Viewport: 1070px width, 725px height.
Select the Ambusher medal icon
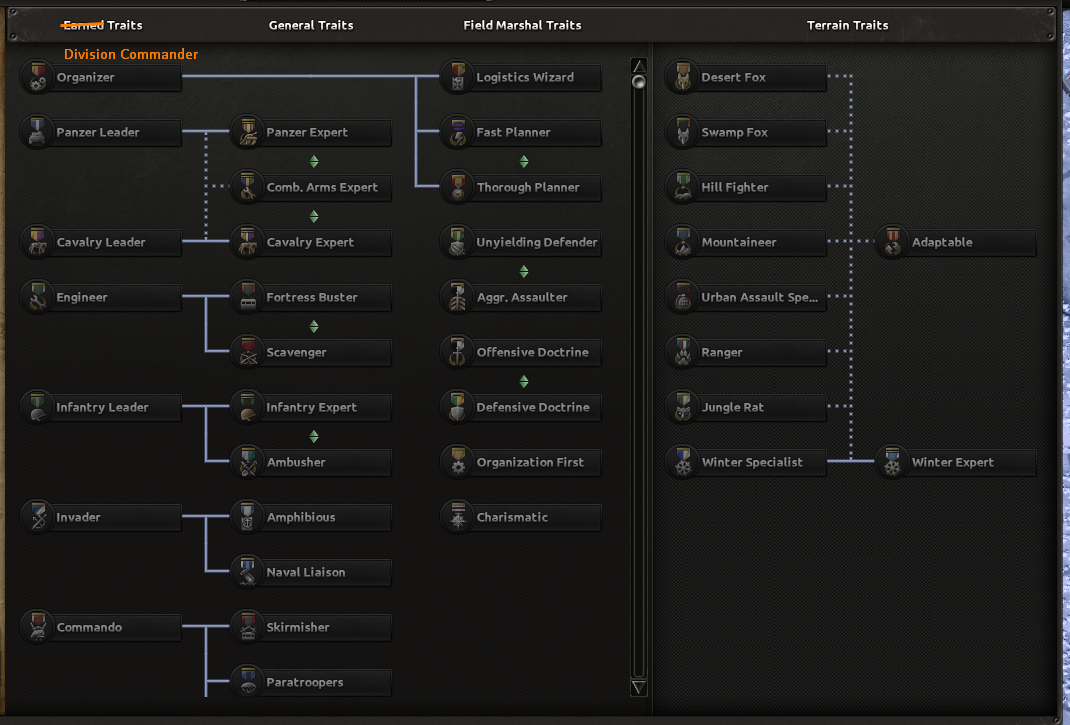(248, 462)
